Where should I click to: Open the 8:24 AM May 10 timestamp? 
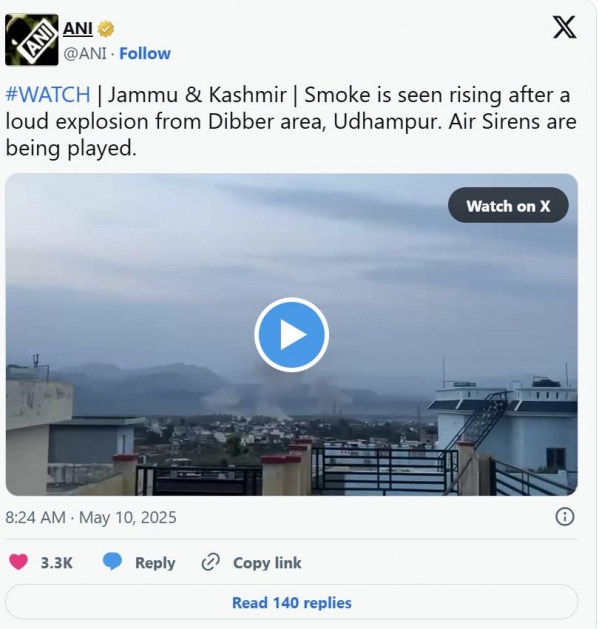[x=91, y=517]
